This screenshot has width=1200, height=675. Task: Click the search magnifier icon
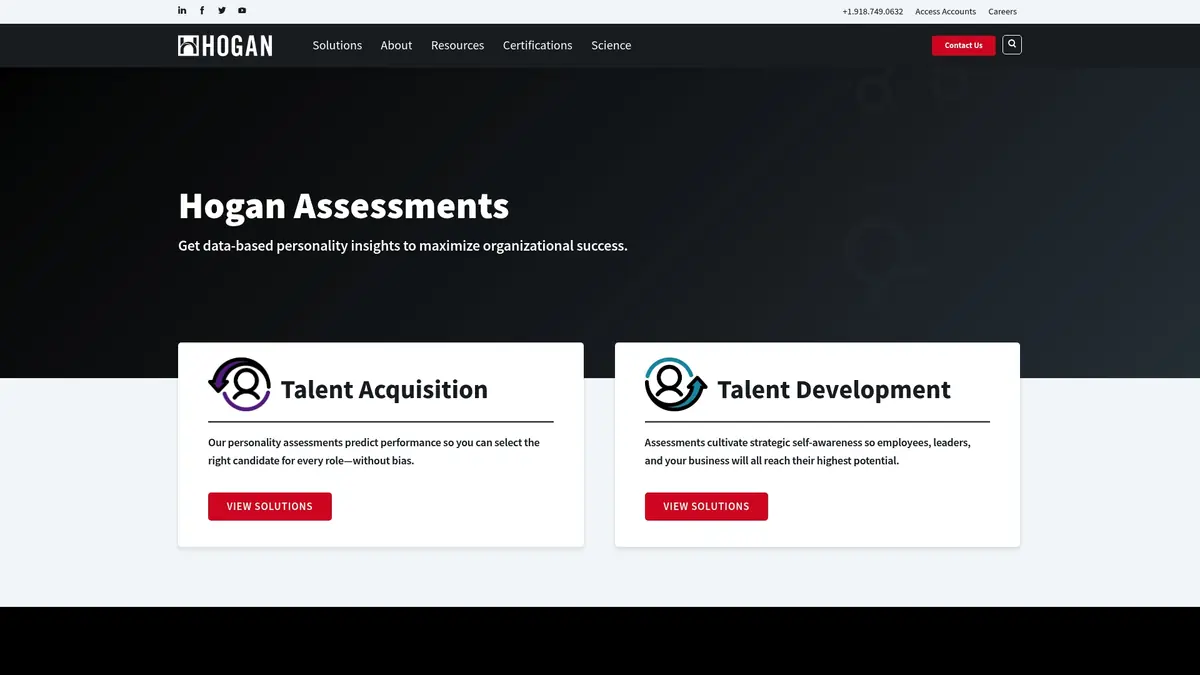[1012, 44]
